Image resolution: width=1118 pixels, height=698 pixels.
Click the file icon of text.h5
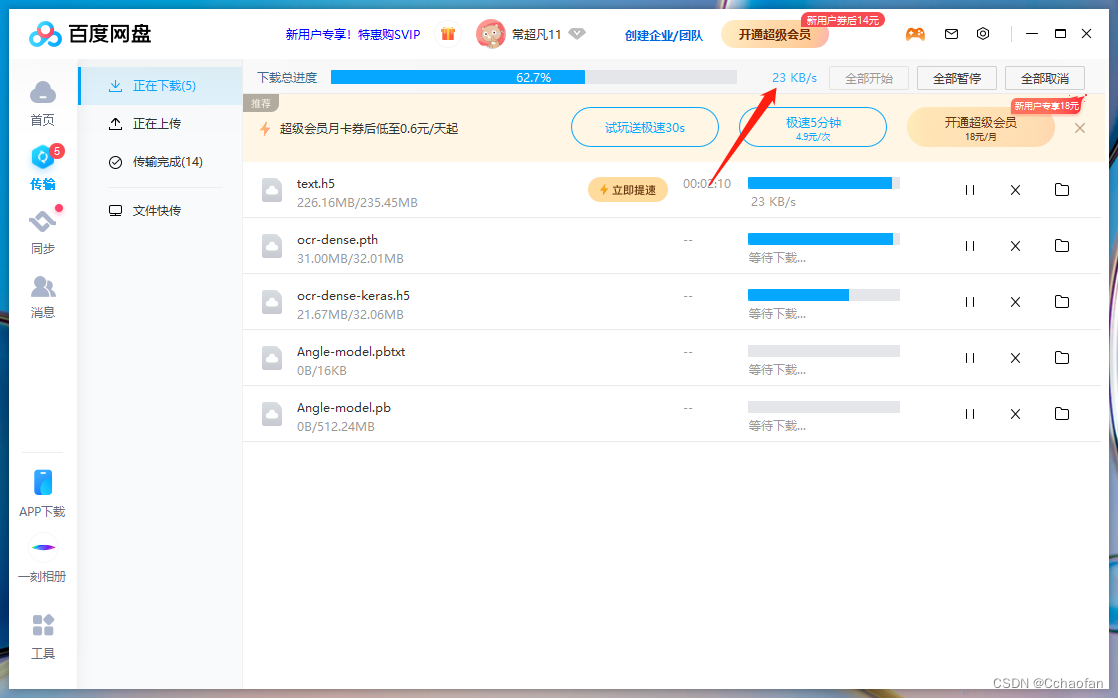(272, 190)
